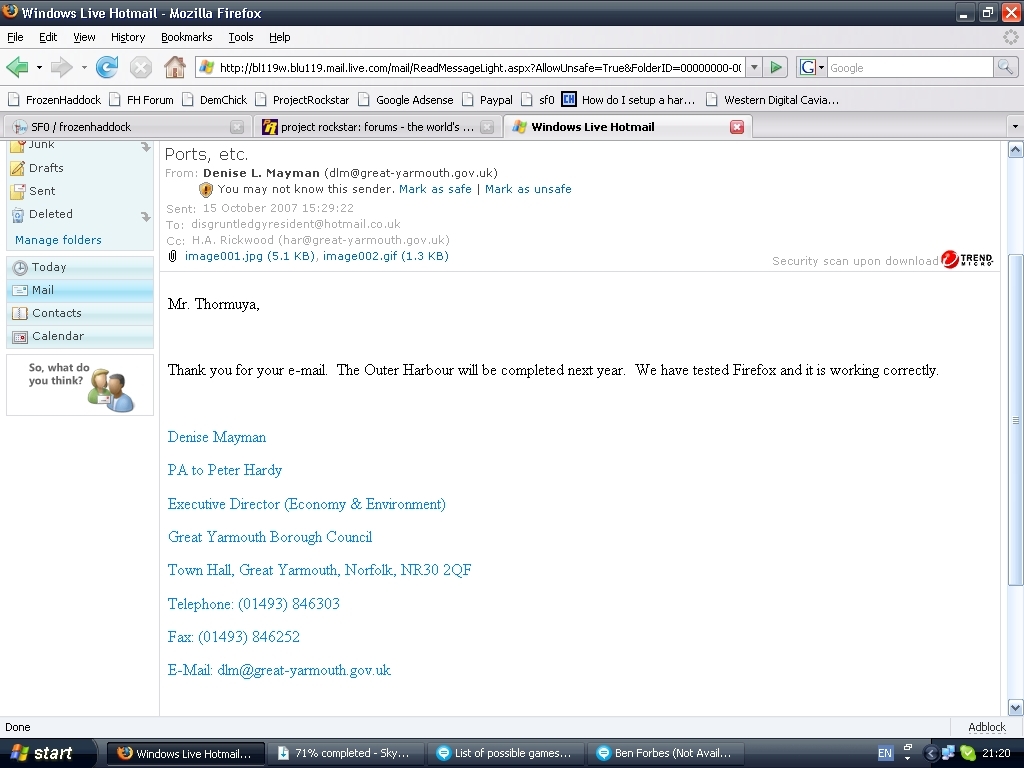Open the Ben Forbes chat taskbar item
Image resolution: width=1024 pixels, height=768 pixels.
coord(665,753)
